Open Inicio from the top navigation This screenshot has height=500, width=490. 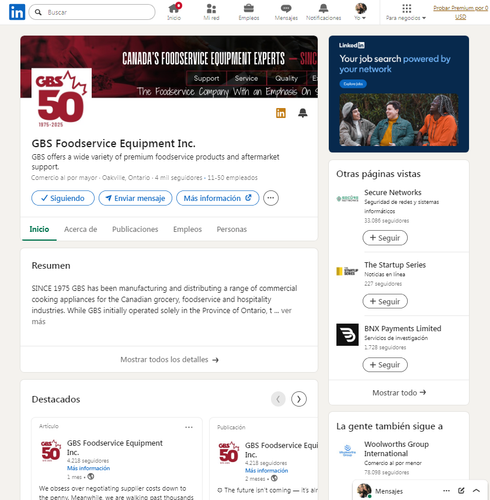point(174,12)
